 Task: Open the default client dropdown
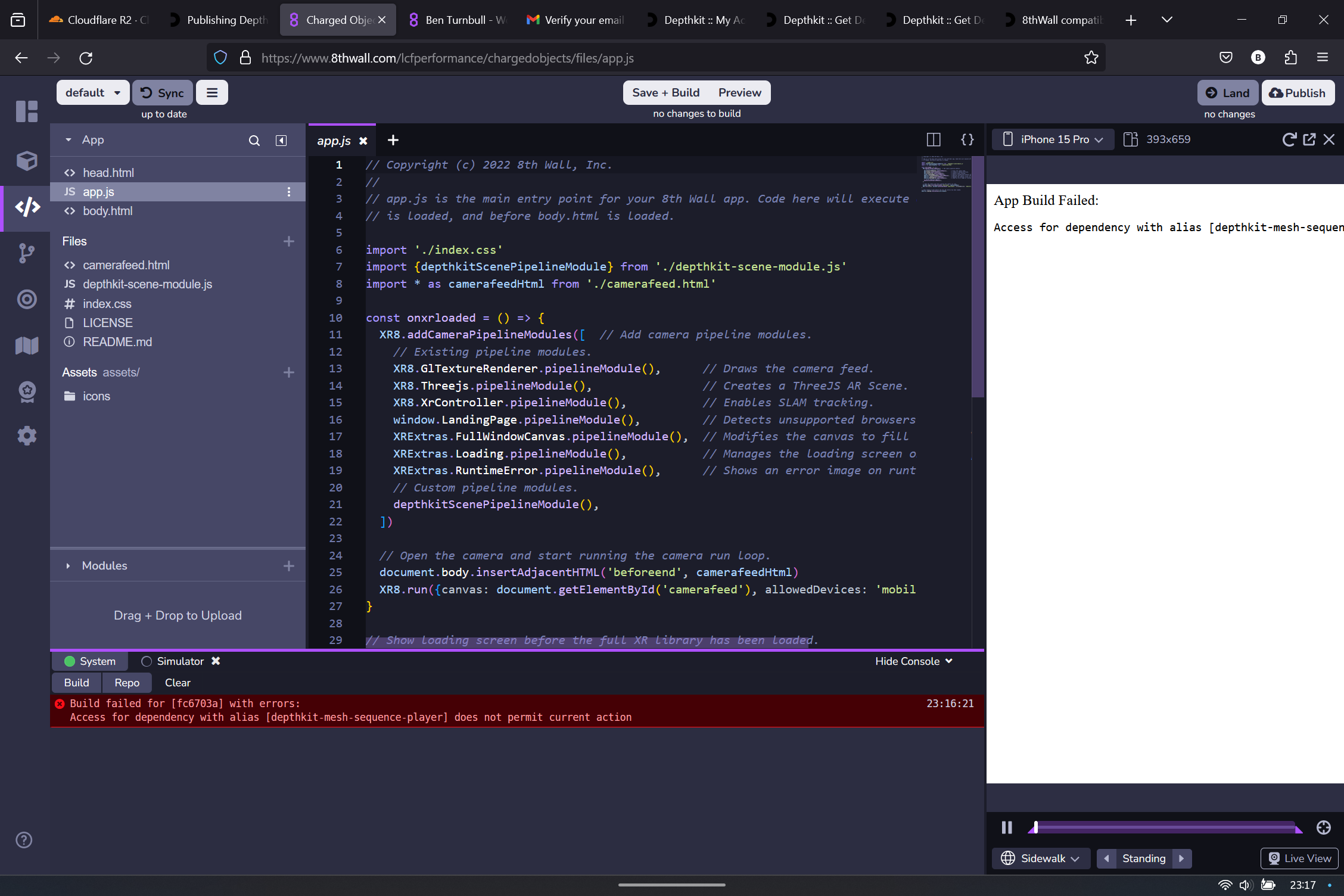pyautogui.click(x=93, y=93)
